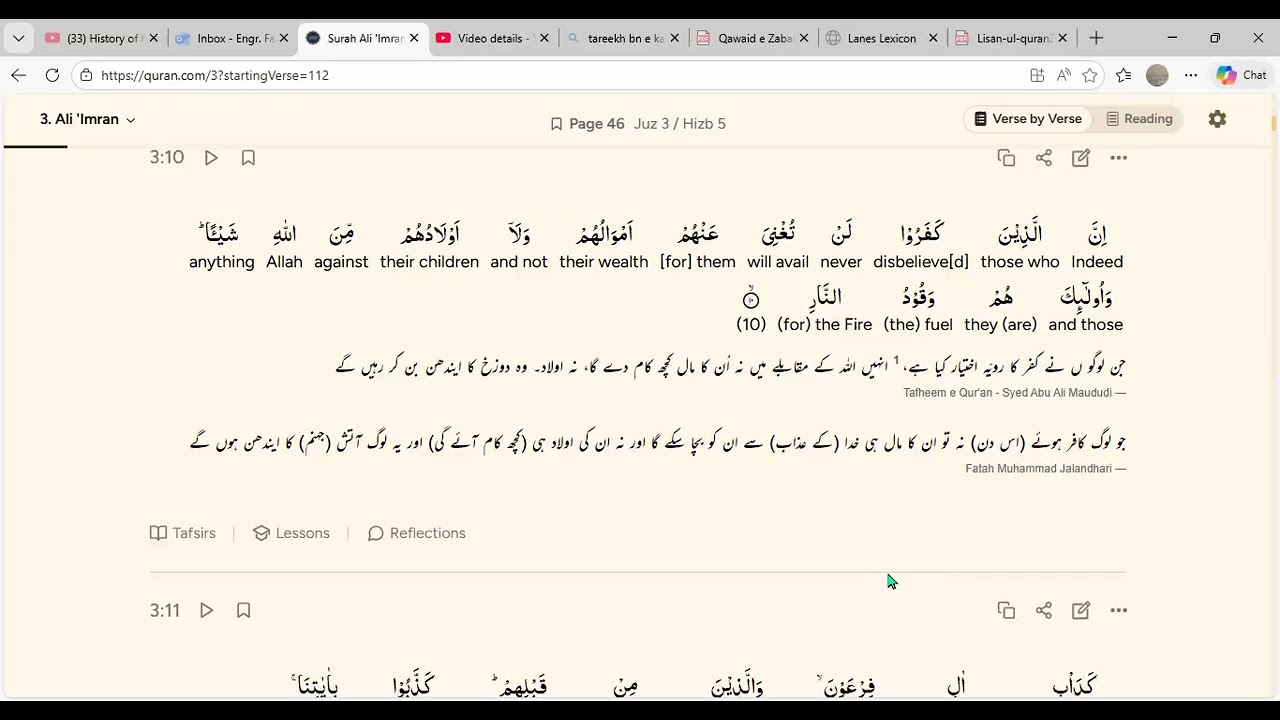Open notes editor for verse 3:11
Viewport: 1280px width, 720px height.
[1081, 610]
